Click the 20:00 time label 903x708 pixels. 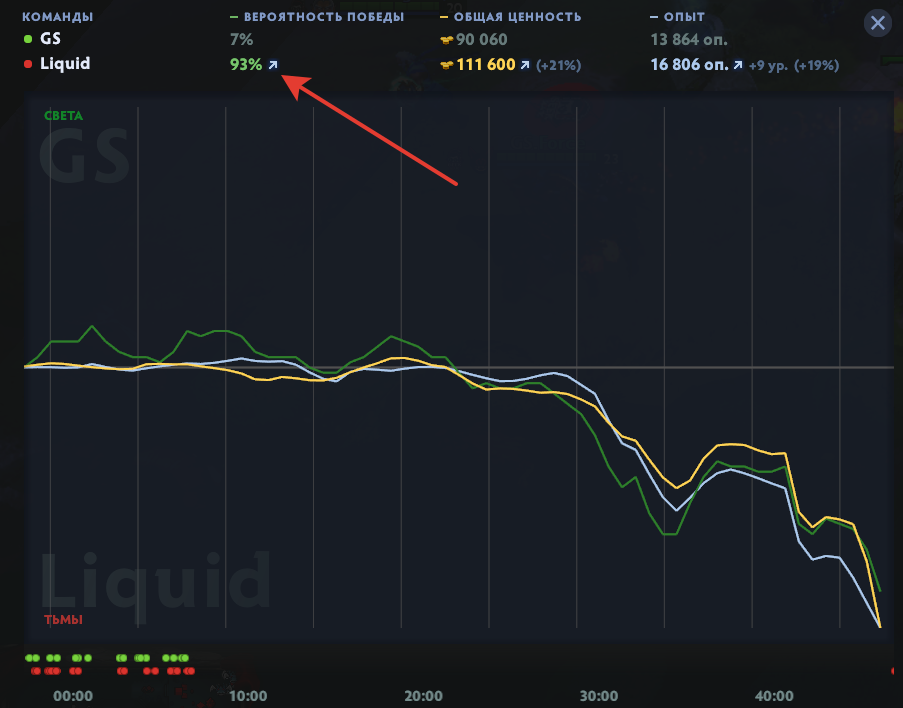click(423, 696)
